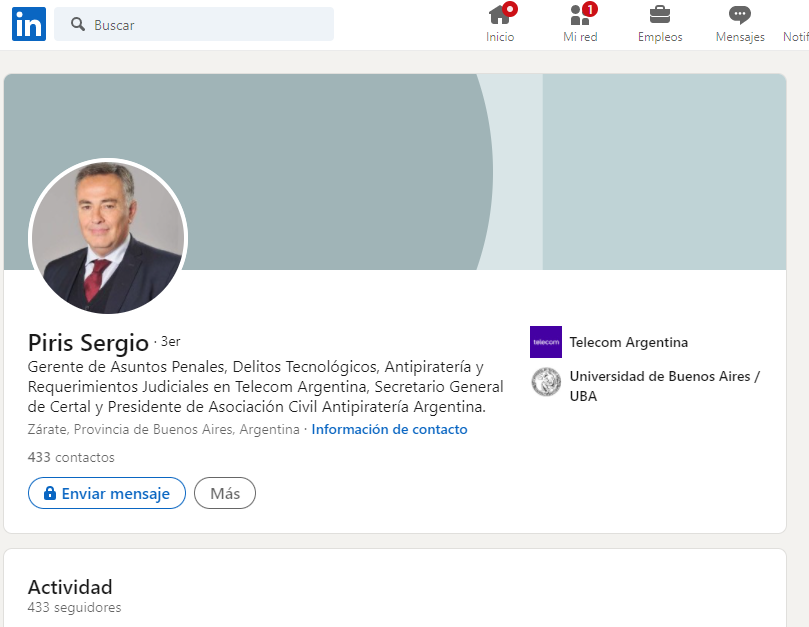The width and height of the screenshot is (809, 627).
Task: Open Sergio's profile photo
Action: [x=107, y=238]
